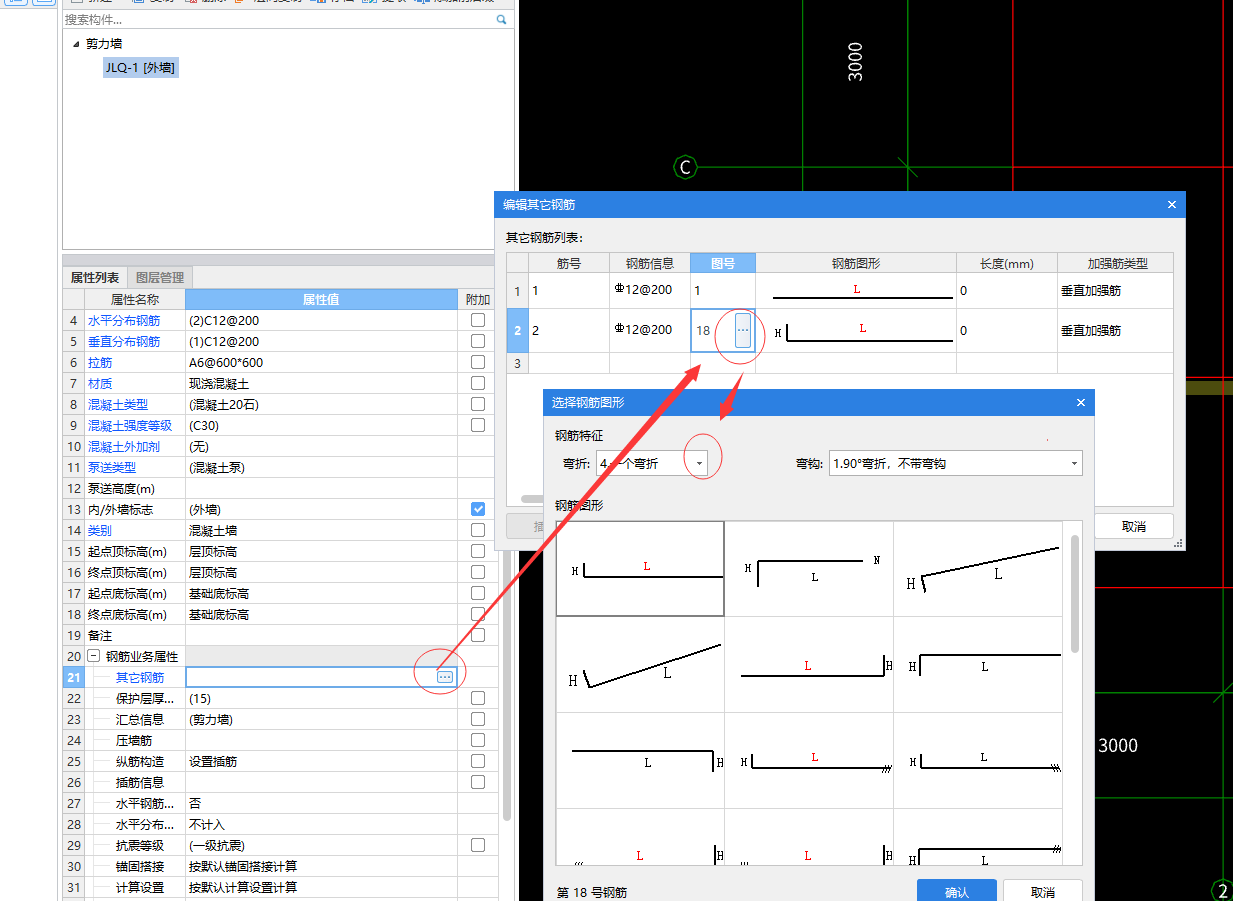Screen dimensions: 1233x901
Task: Collapse the 钢筋业务属性 group
Action: (93, 656)
